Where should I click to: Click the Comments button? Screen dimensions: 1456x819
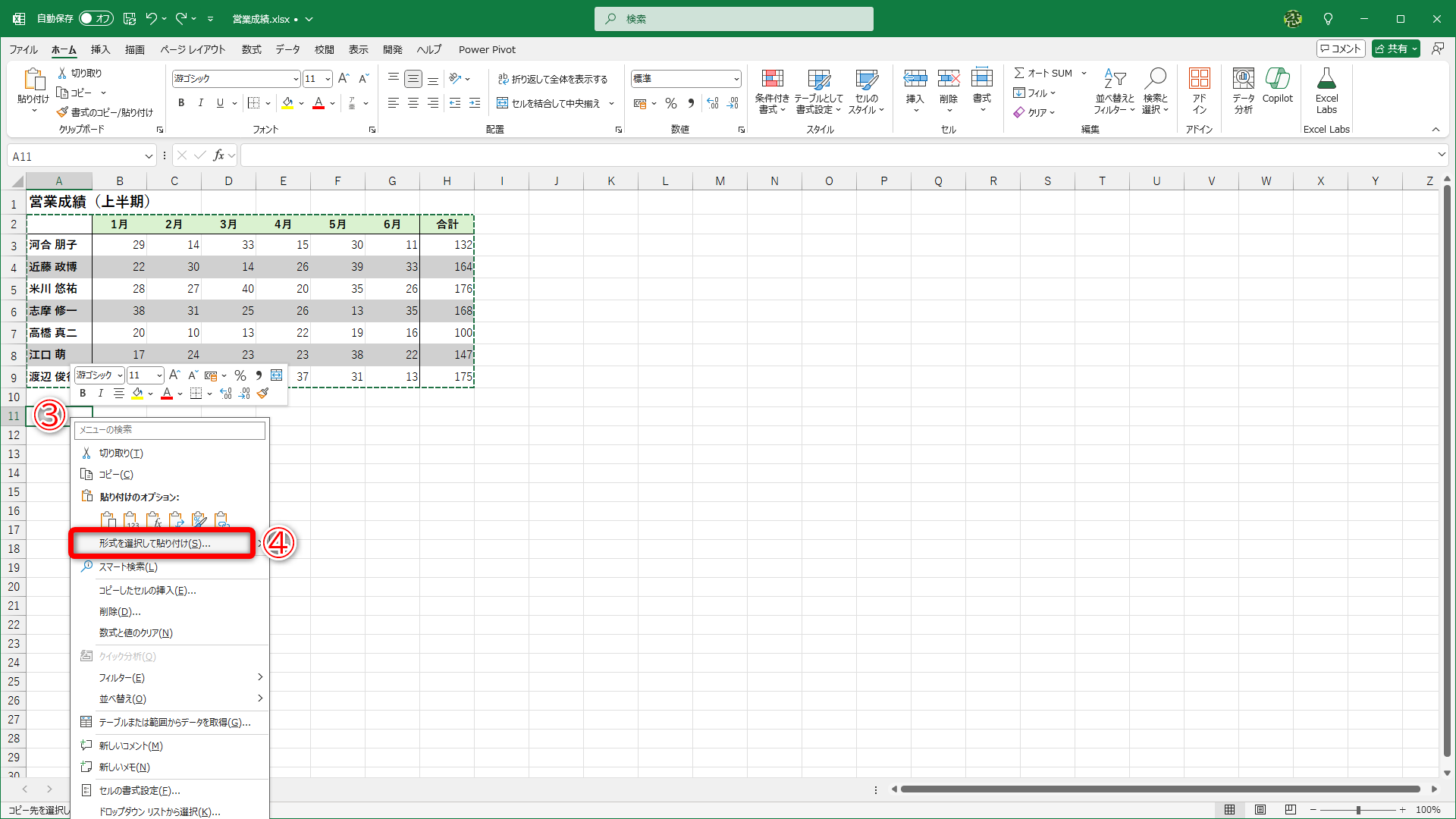[x=1340, y=49]
